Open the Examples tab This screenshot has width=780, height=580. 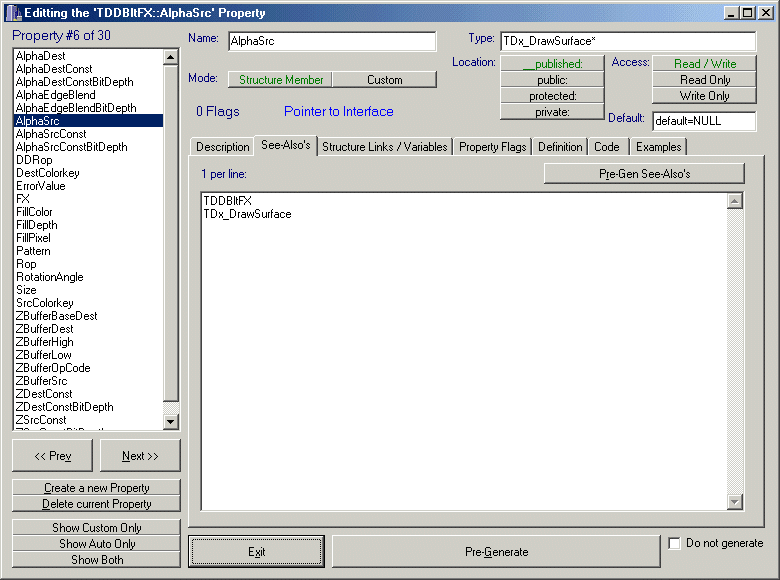point(658,147)
